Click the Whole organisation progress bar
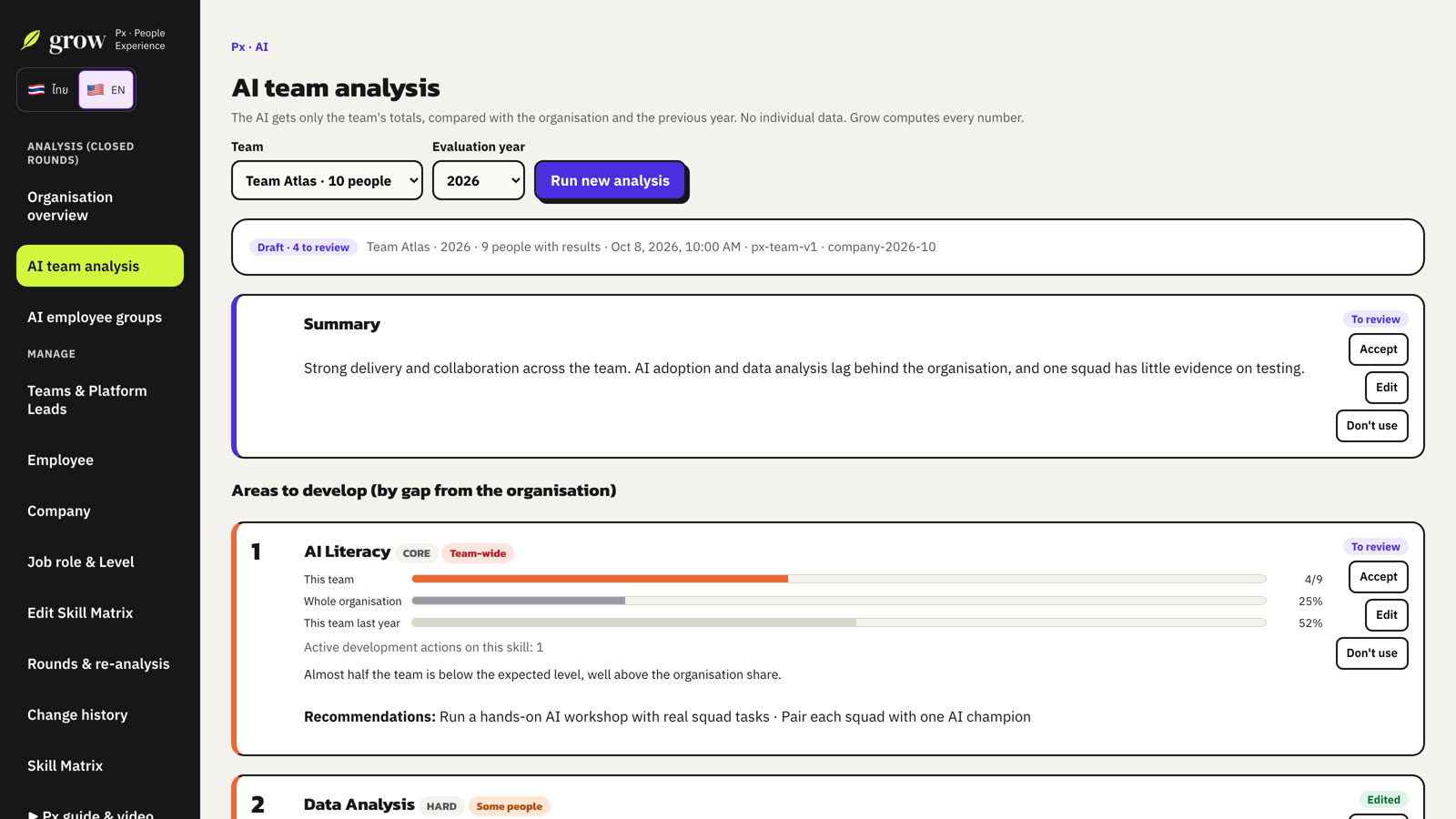 pos(838,601)
